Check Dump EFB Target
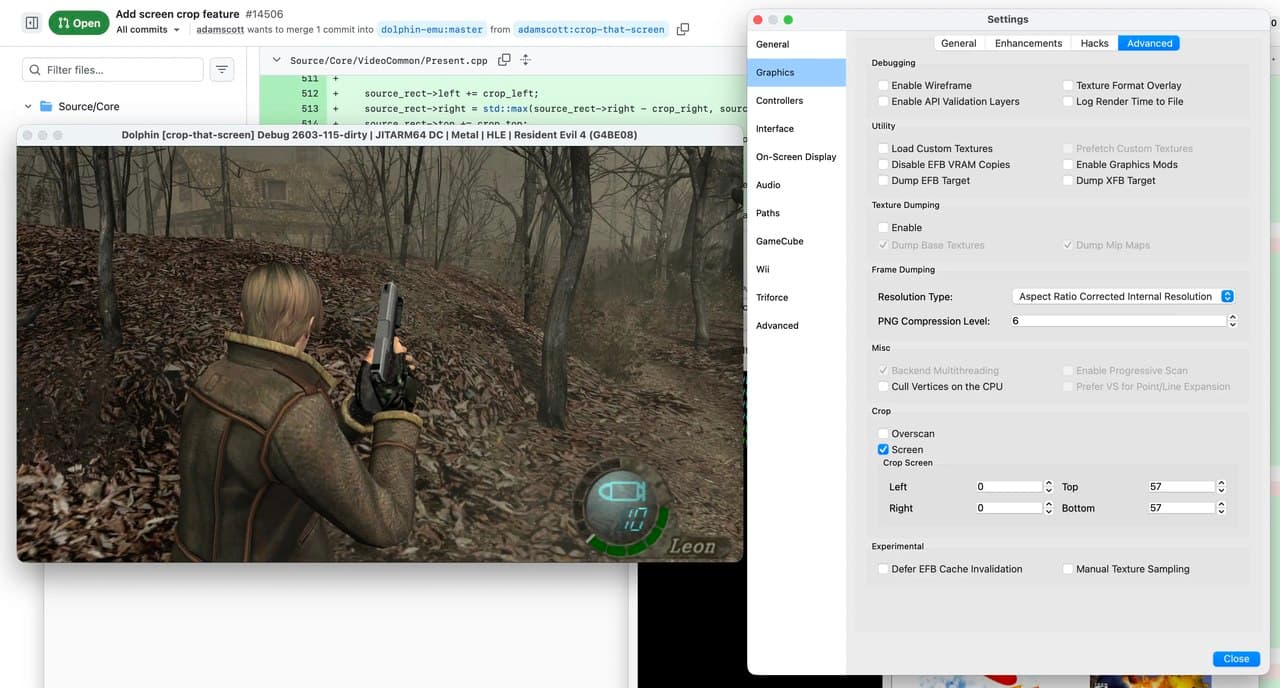This screenshot has width=1280, height=688. coord(883,181)
